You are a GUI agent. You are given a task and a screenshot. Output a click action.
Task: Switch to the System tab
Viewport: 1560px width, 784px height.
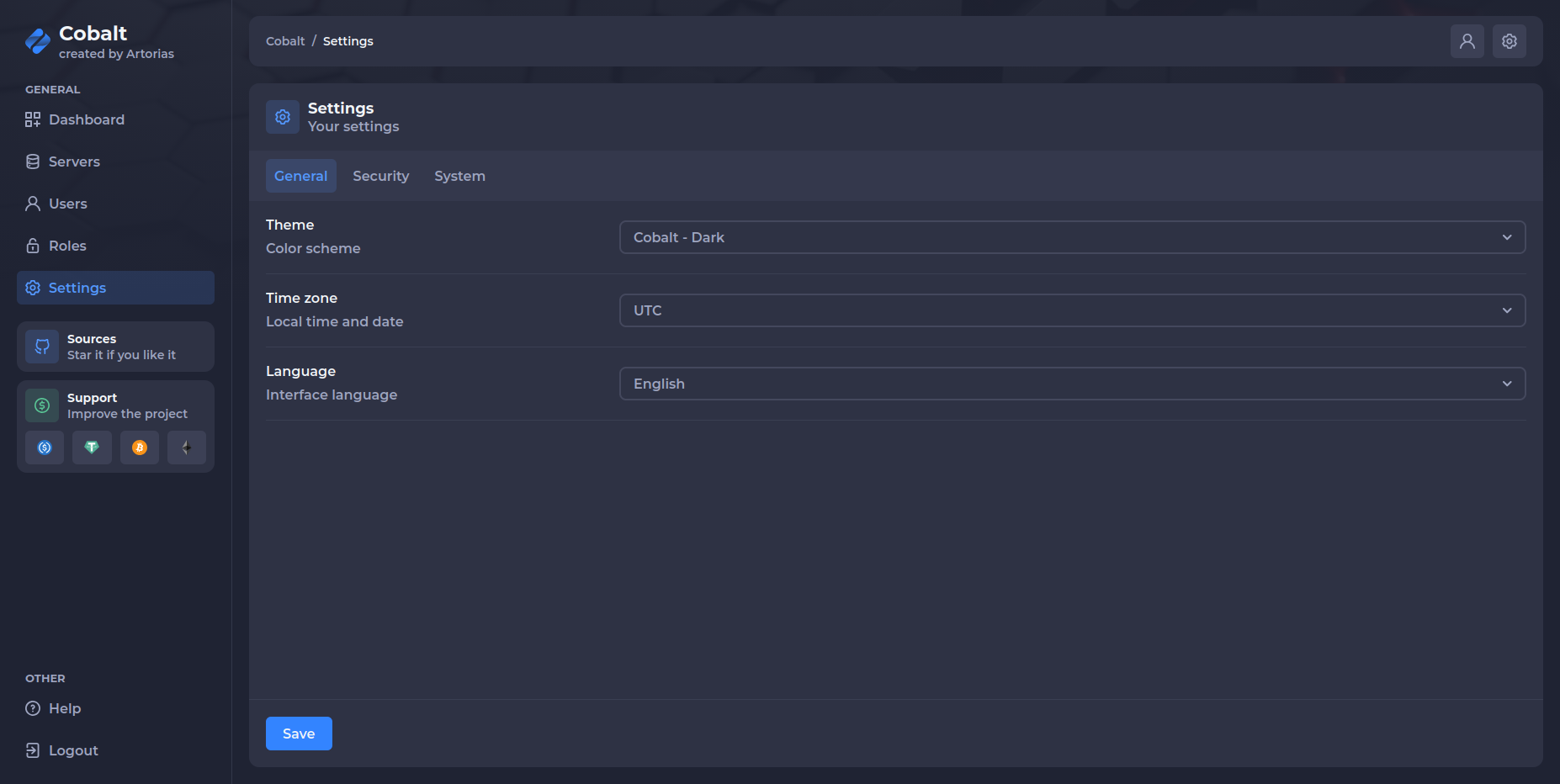(x=459, y=176)
